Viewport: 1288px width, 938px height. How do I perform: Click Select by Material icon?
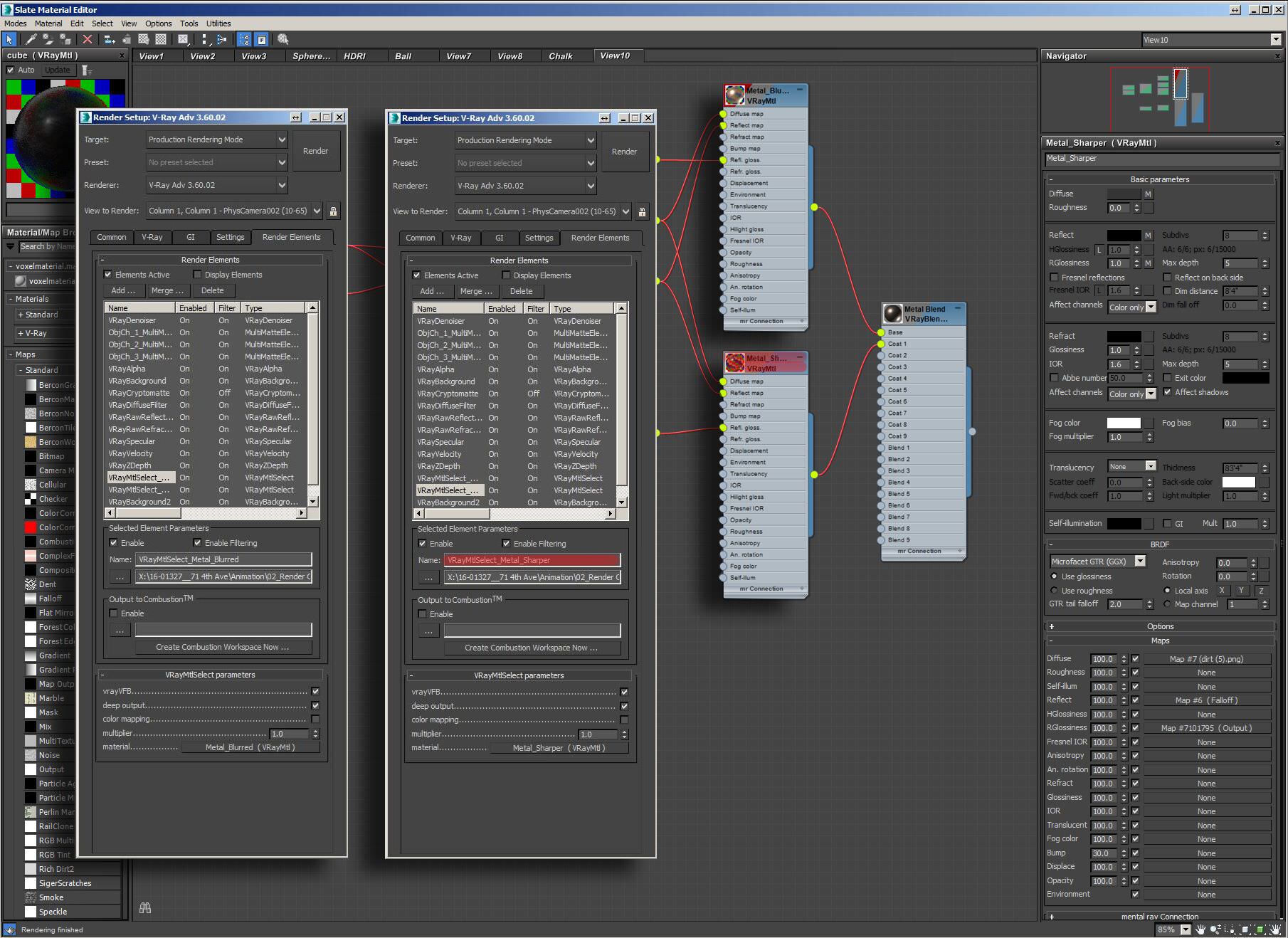click(283, 39)
